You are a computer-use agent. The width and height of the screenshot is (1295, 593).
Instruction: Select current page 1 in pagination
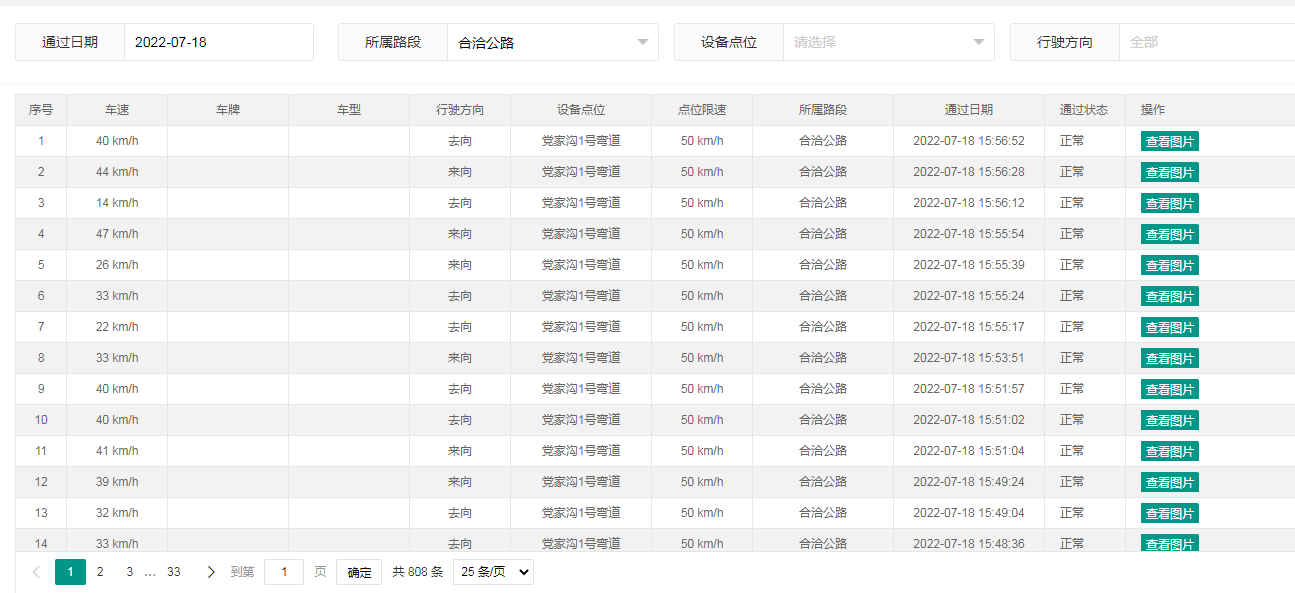tap(70, 572)
